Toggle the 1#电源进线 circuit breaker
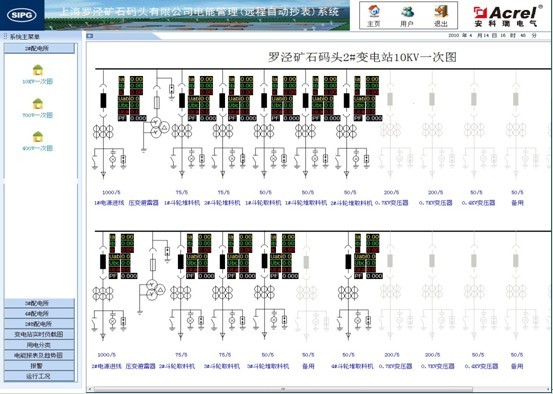Screen dimensions: 553x394 103,100
